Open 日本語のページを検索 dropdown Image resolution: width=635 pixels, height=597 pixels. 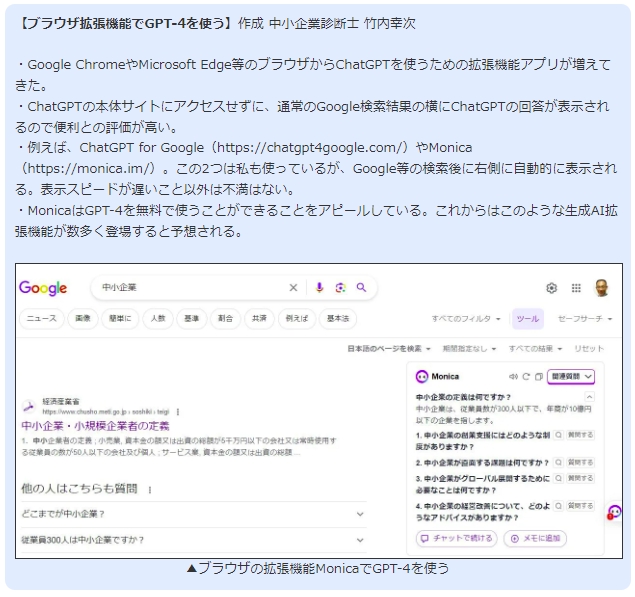click(389, 349)
